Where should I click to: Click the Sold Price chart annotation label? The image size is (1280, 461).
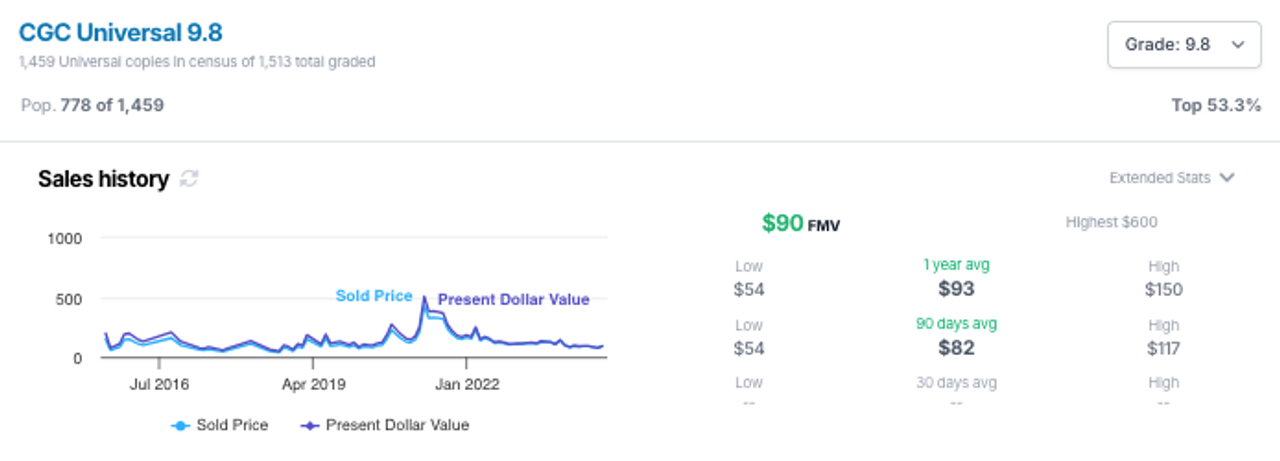point(374,296)
